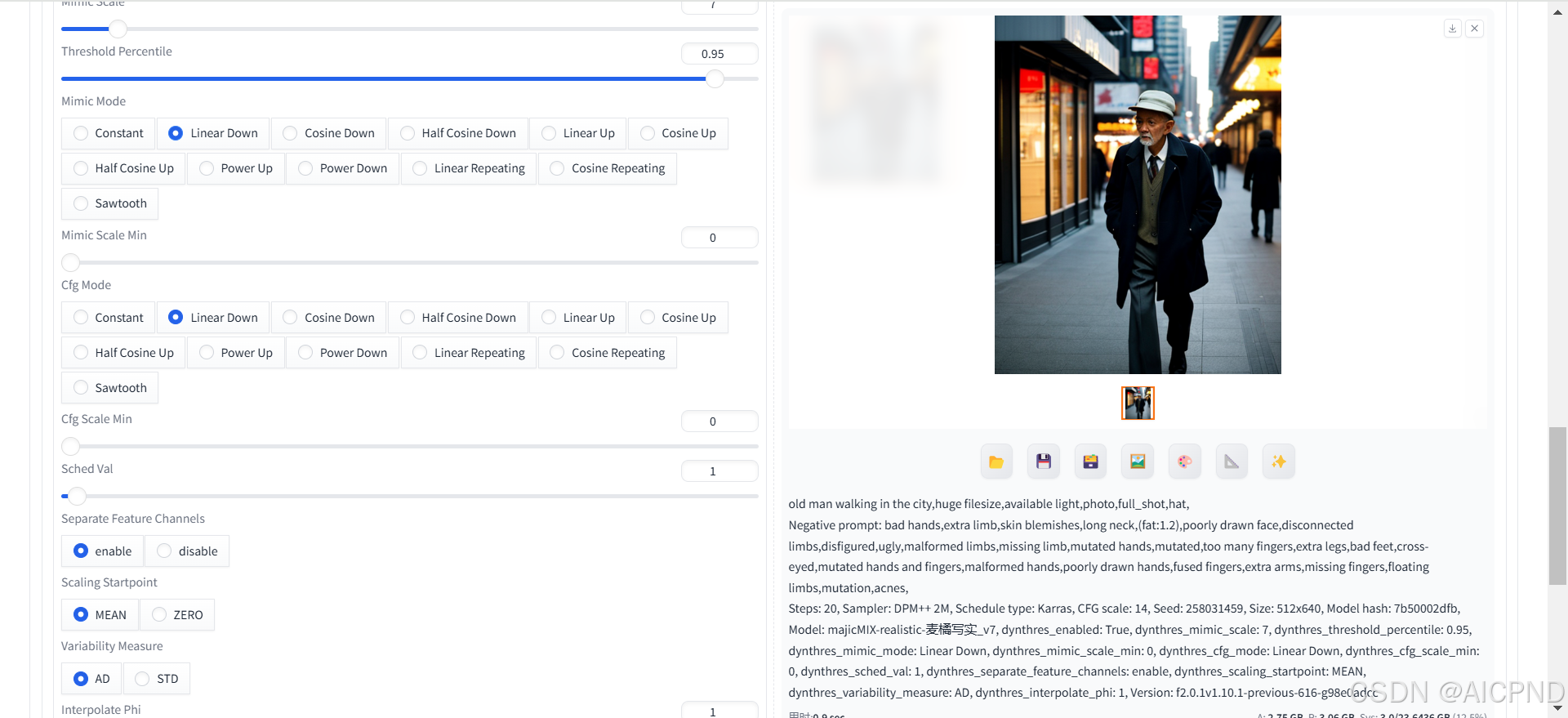Pick Cosine Repeating in Cfg Mode

(608, 353)
